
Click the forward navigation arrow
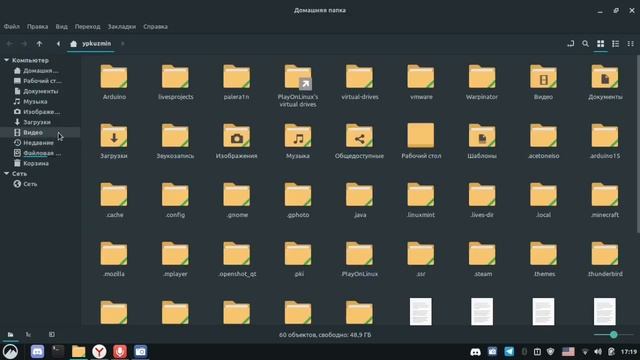pos(24,44)
